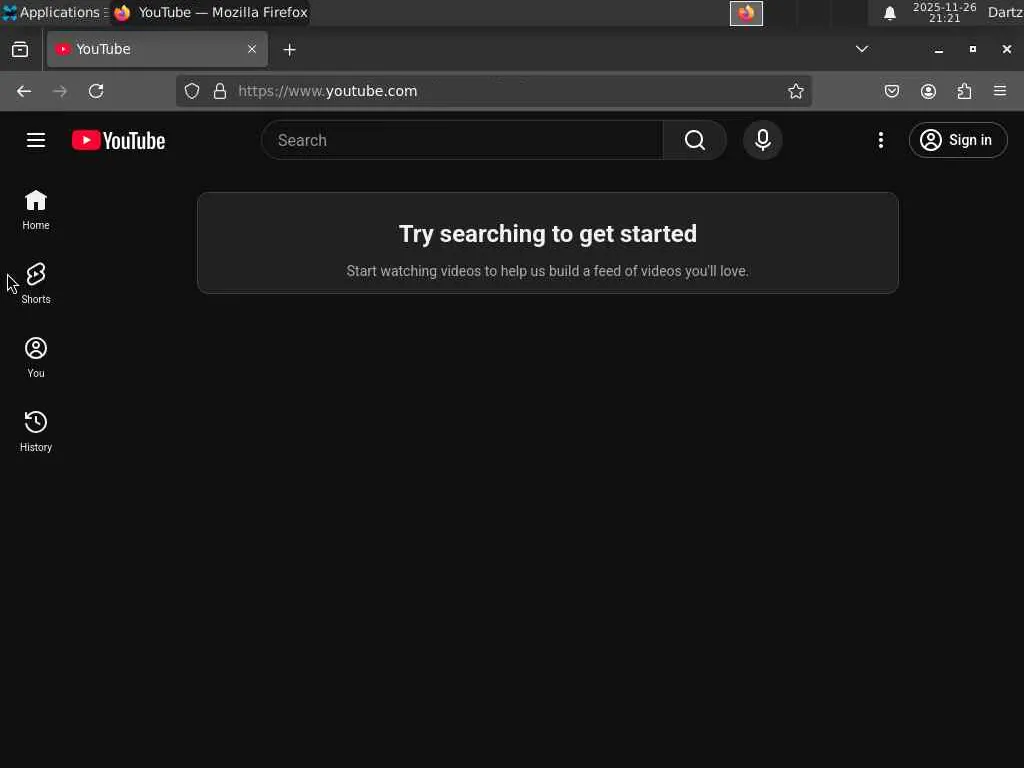Start voice search with the microphone icon

(763, 140)
